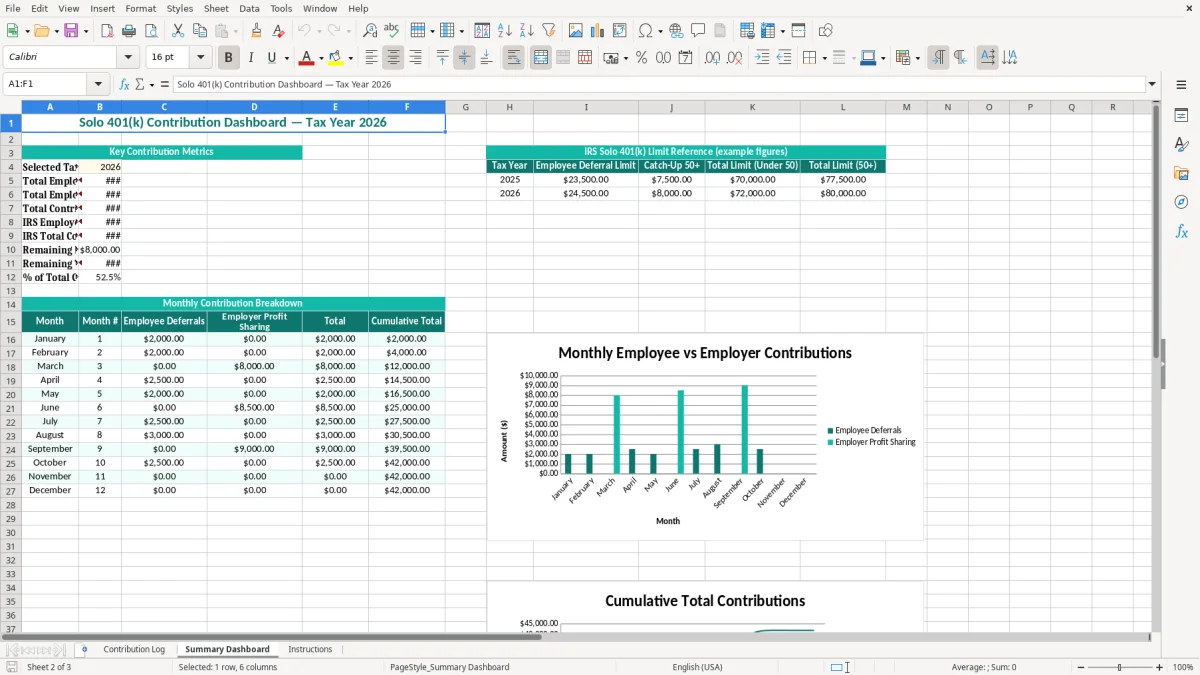This screenshot has width=1200, height=675.
Task: Toggle left-to-right text direction
Action: click(x=938, y=58)
